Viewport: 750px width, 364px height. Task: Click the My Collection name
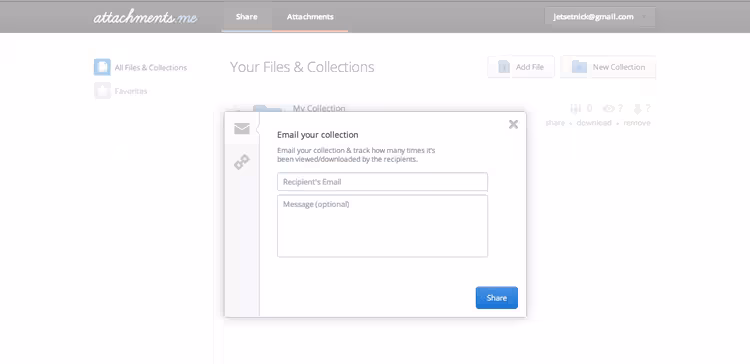(x=319, y=109)
